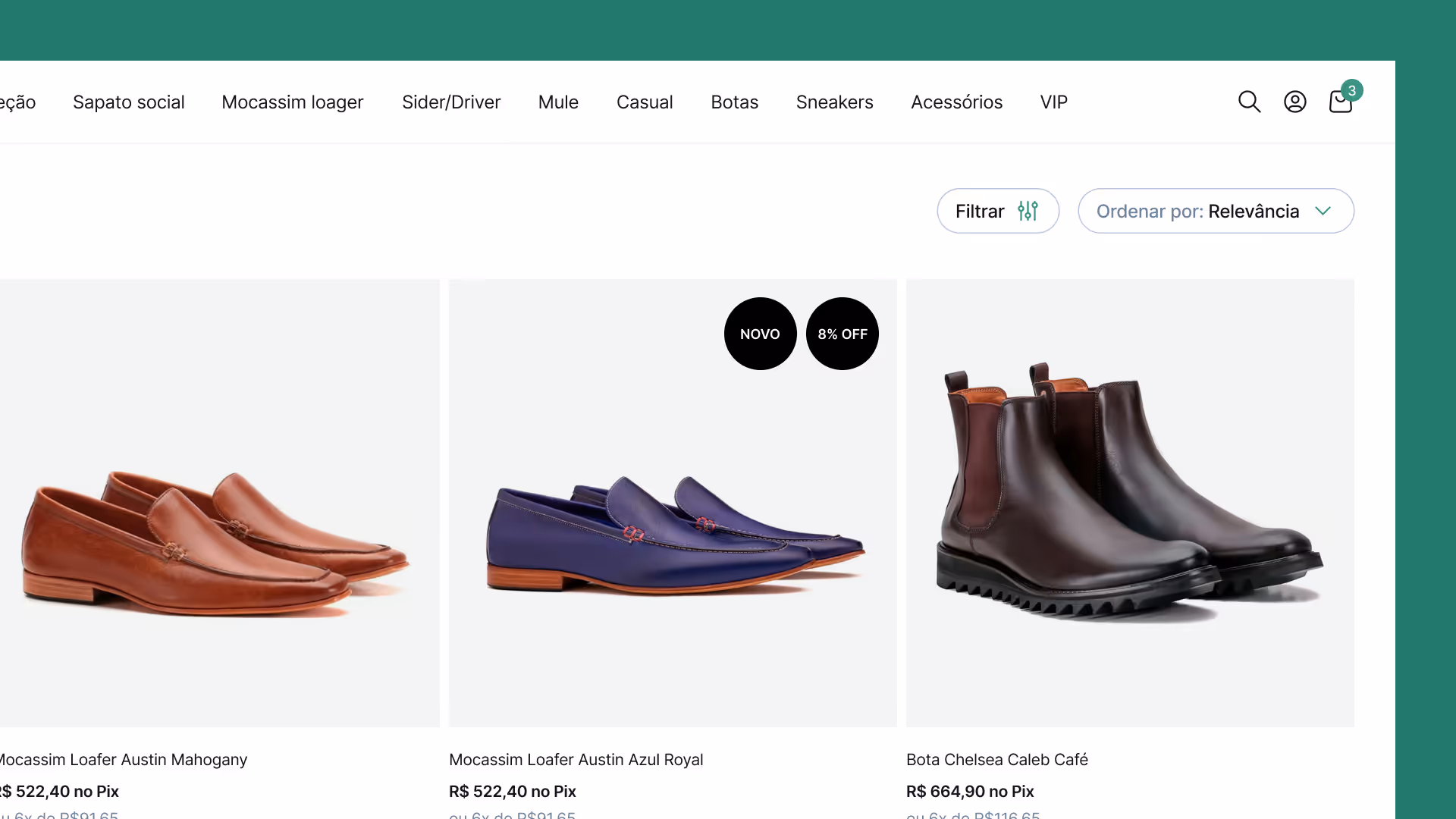Screen dimensions: 1456x819
Task: Expand the Ordenar por chevron arrow
Action: point(1323,211)
